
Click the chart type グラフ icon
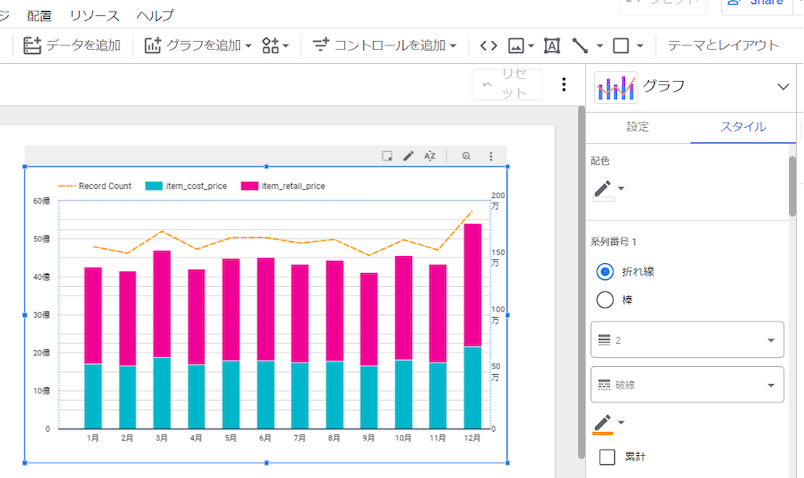point(615,87)
